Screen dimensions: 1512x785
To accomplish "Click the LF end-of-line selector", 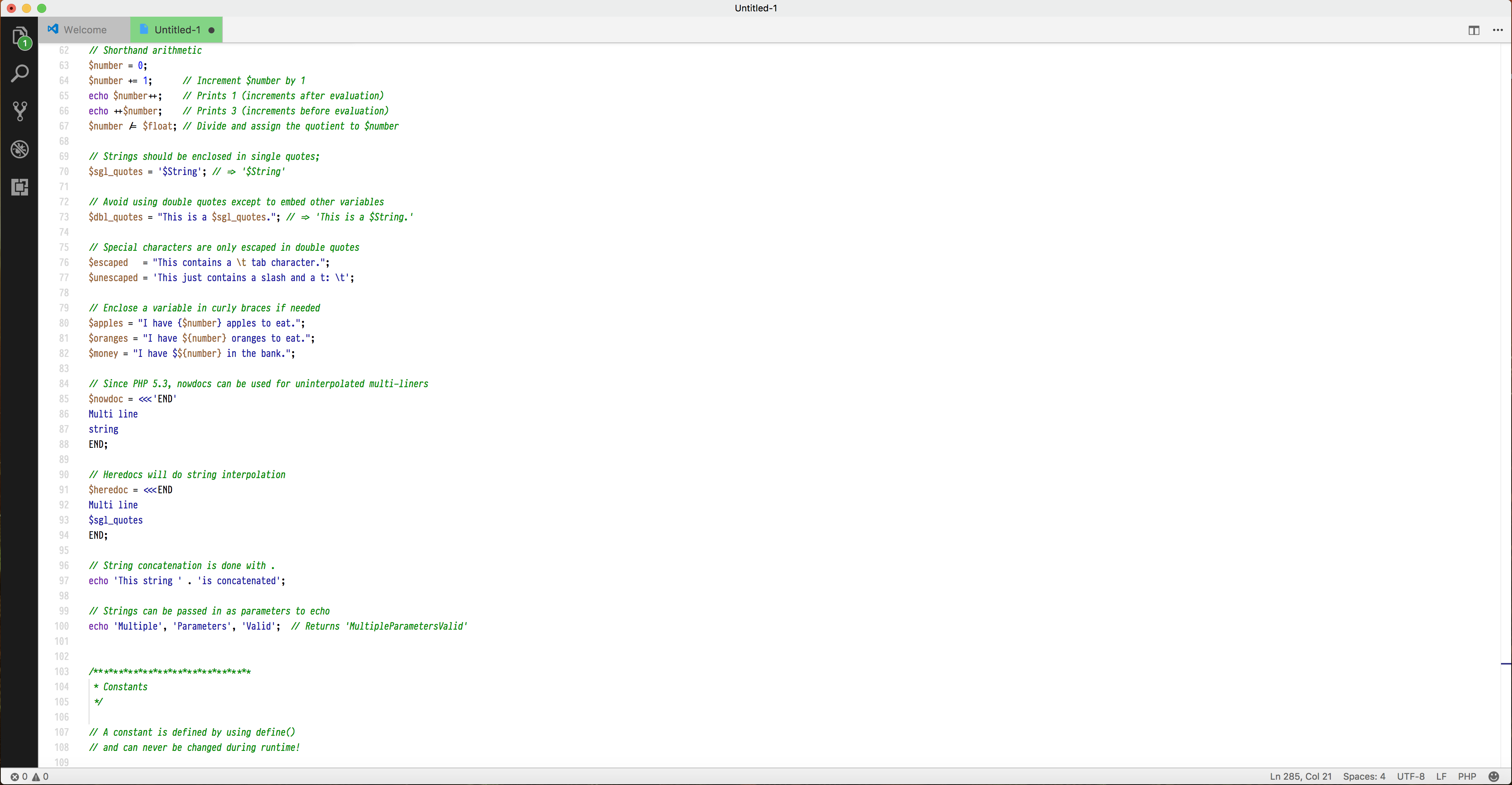I will (1441, 776).
